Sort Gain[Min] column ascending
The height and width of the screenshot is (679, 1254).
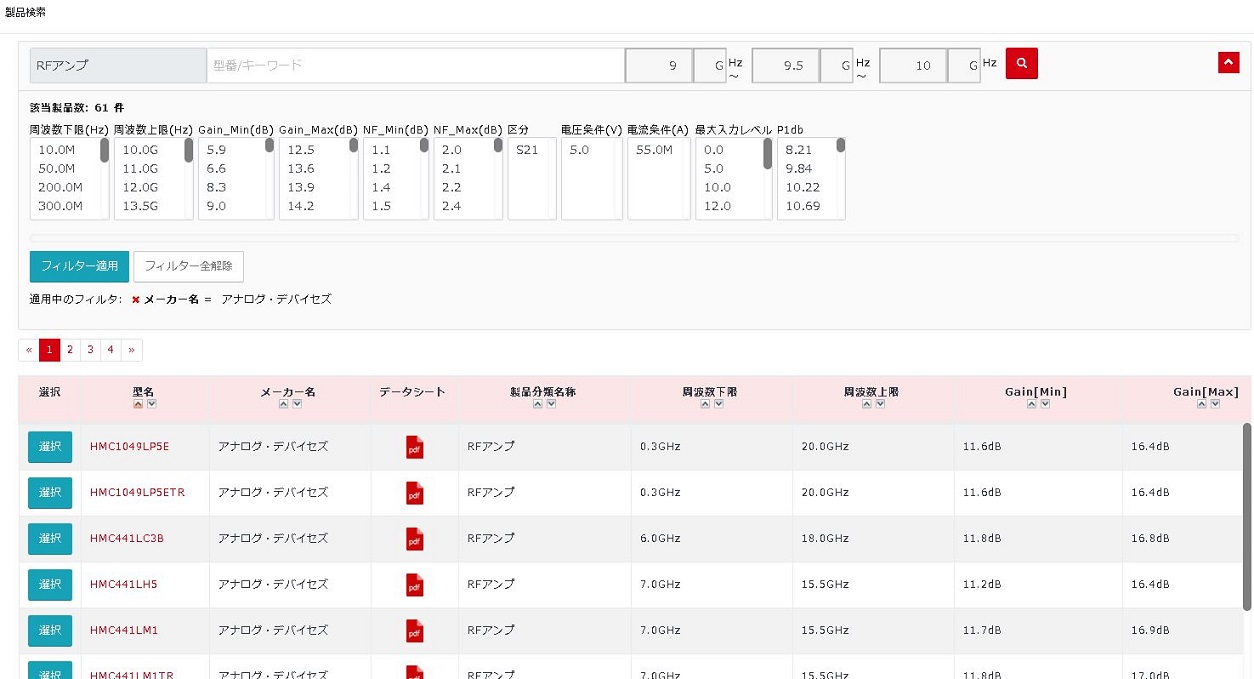tap(1030, 405)
